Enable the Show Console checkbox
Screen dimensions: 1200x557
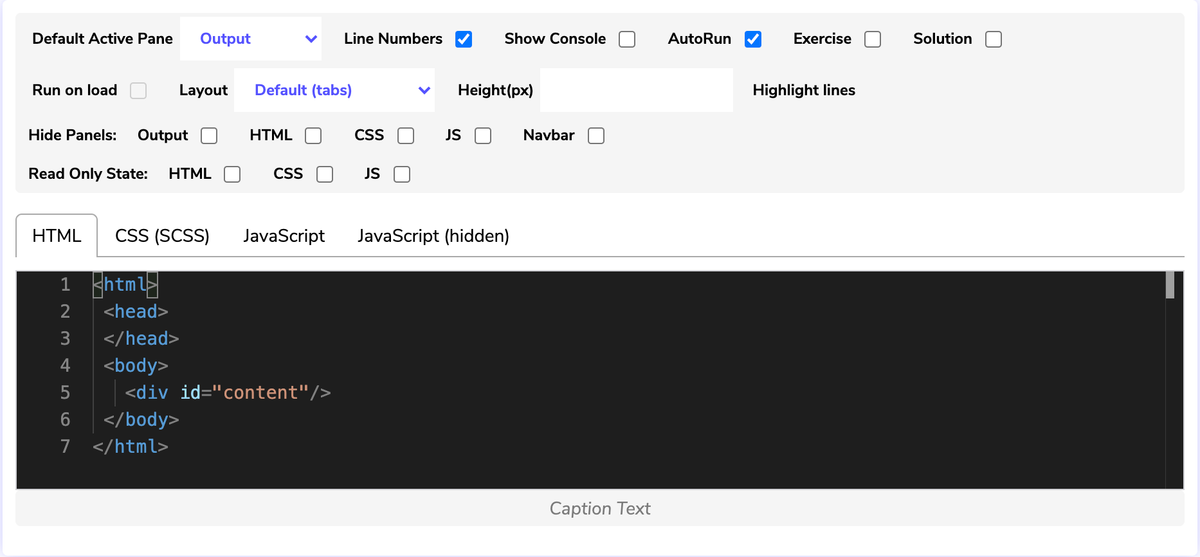click(627, 39)
